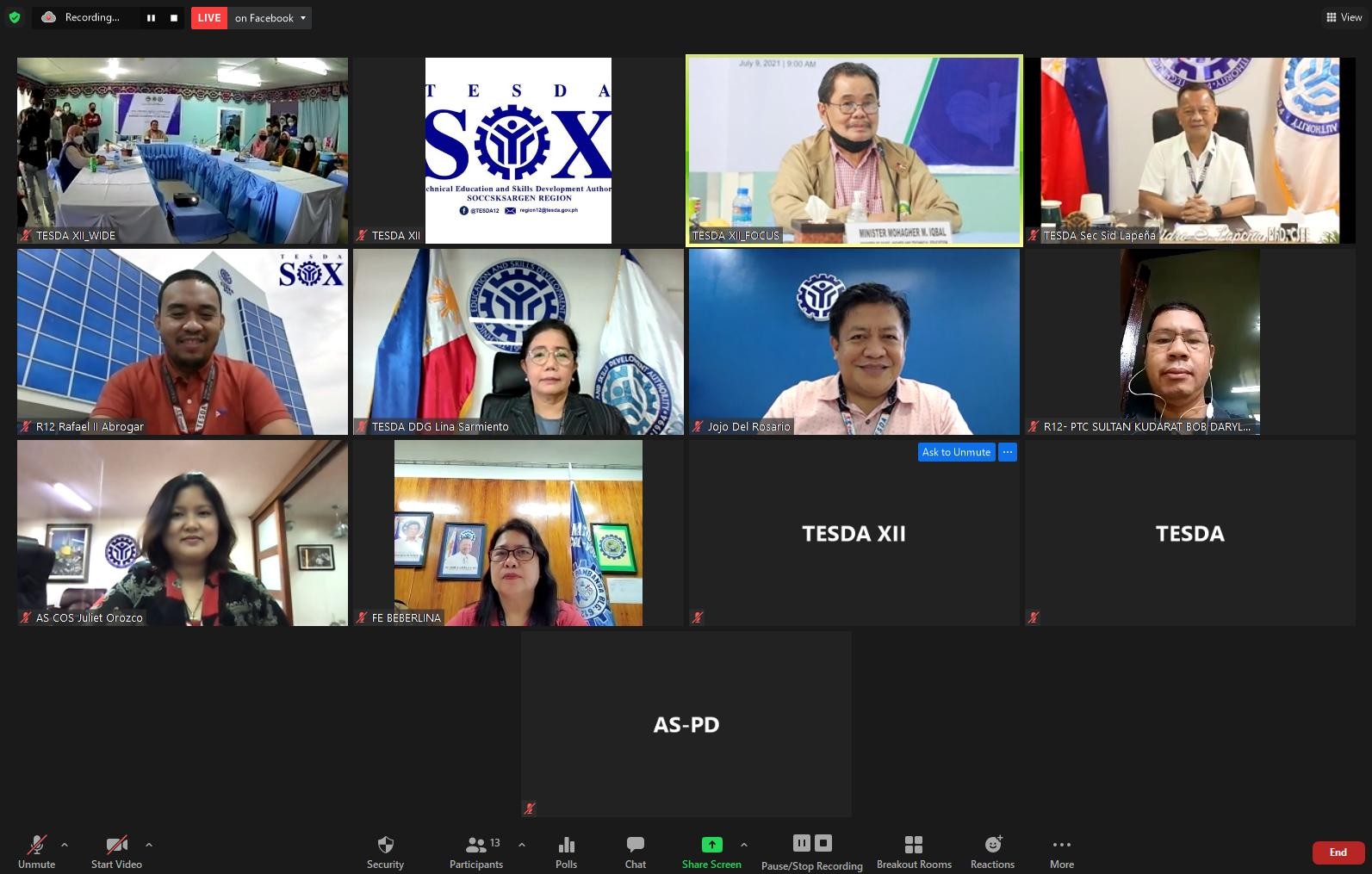Click muted mic icon on TESDA DDG Lina Sarmiento
The width and height of the screenshot is (1372, 874).
(x=363, y=426)
